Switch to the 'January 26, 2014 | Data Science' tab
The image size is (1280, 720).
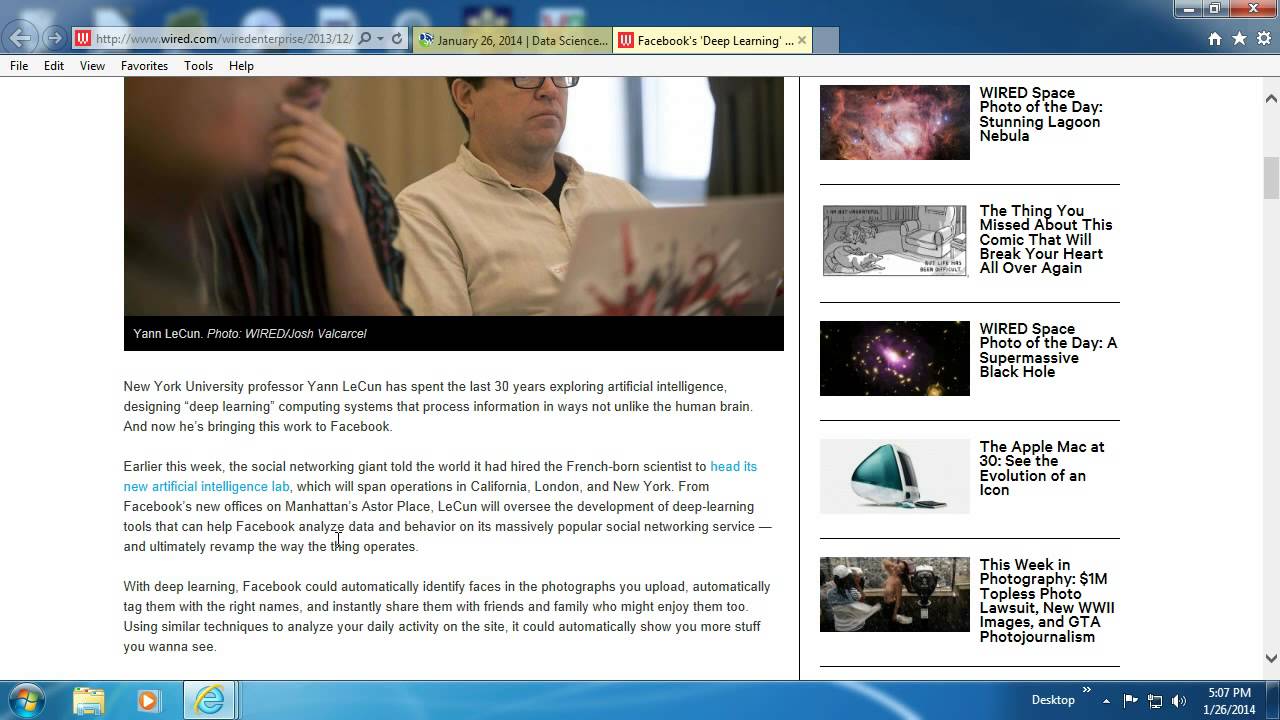pos(513,40)
